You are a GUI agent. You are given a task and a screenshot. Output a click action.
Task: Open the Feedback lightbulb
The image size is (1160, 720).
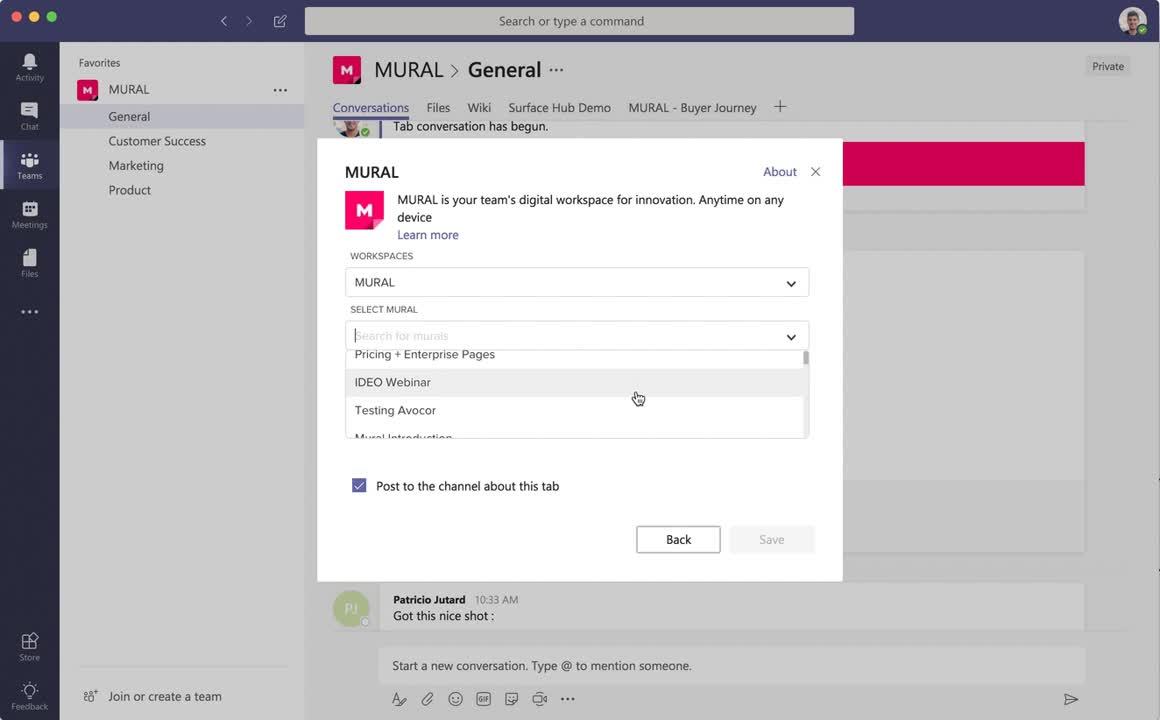[30, 696]
